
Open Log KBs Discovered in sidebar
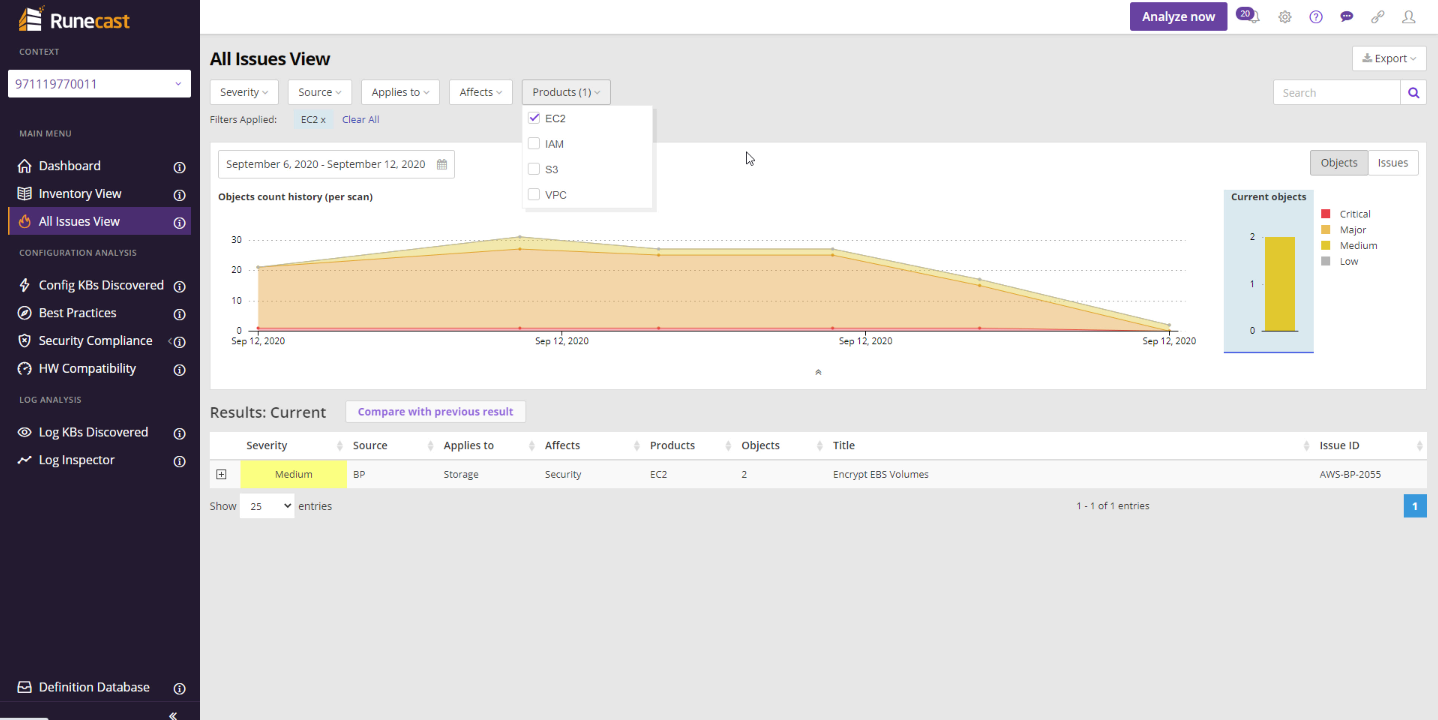93,432
